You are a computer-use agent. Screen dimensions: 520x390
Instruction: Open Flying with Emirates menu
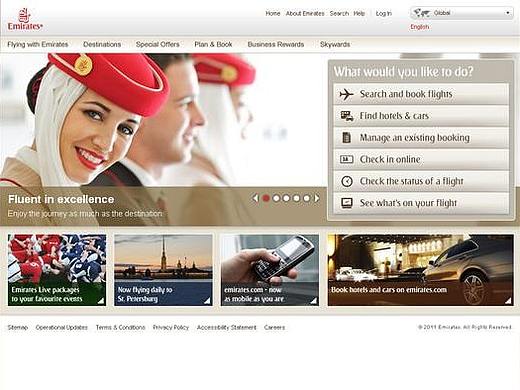(x=38, y=44)
